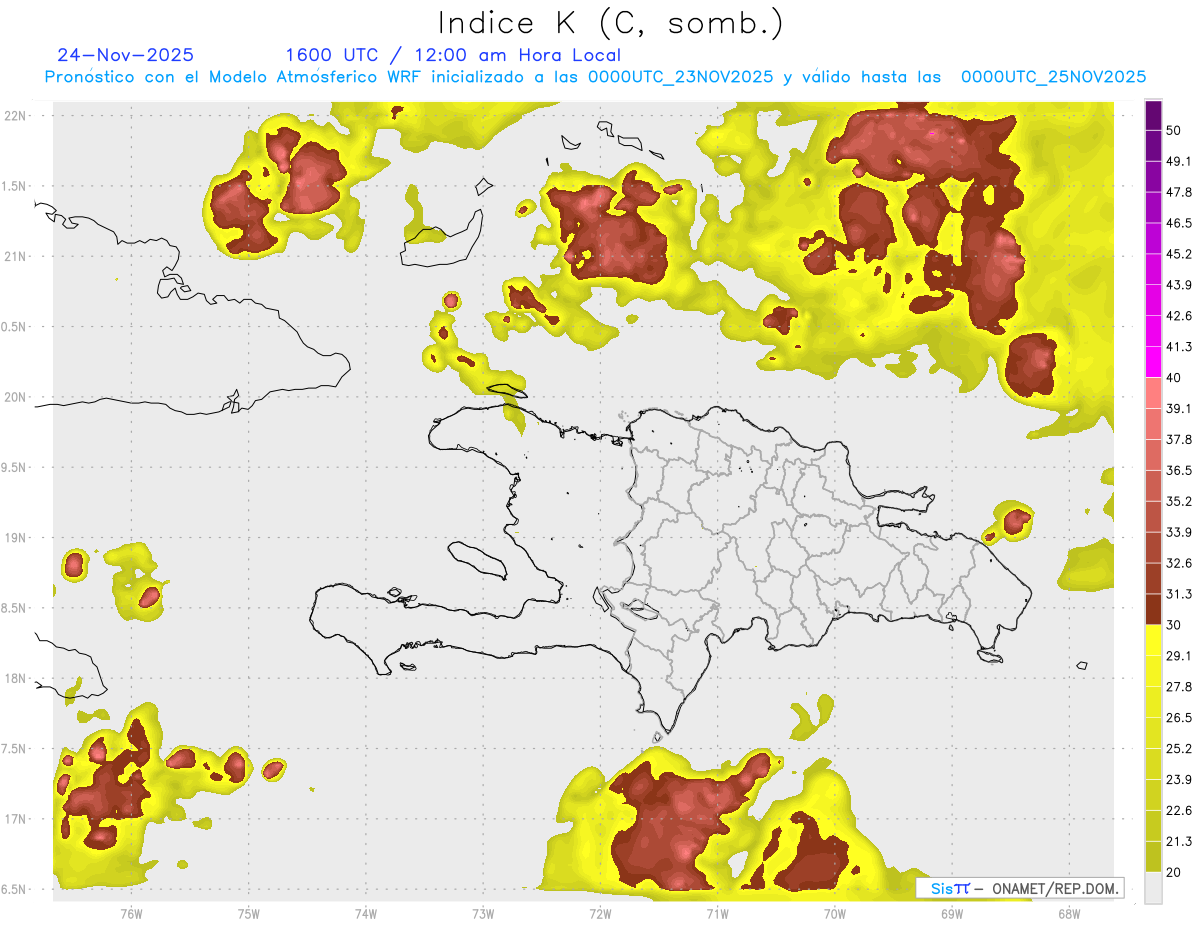
Task: Click the color bar value "39.1"
Action: (x=1179, y=409)
